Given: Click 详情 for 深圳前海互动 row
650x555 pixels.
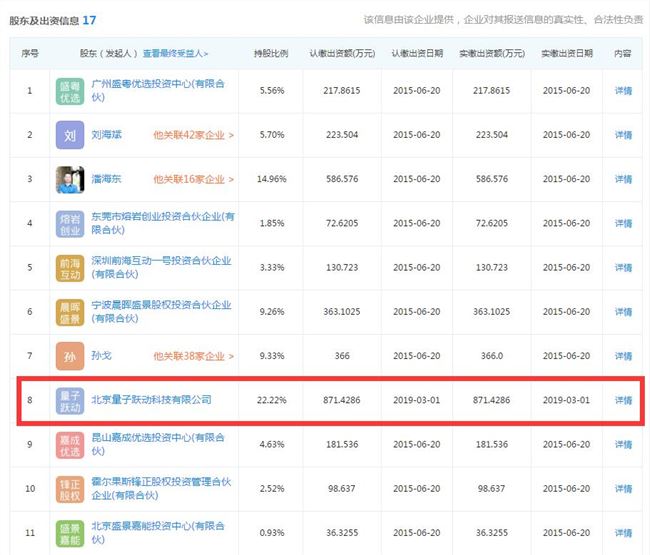Looking at the screenshot, I should [x=623, y=268].
